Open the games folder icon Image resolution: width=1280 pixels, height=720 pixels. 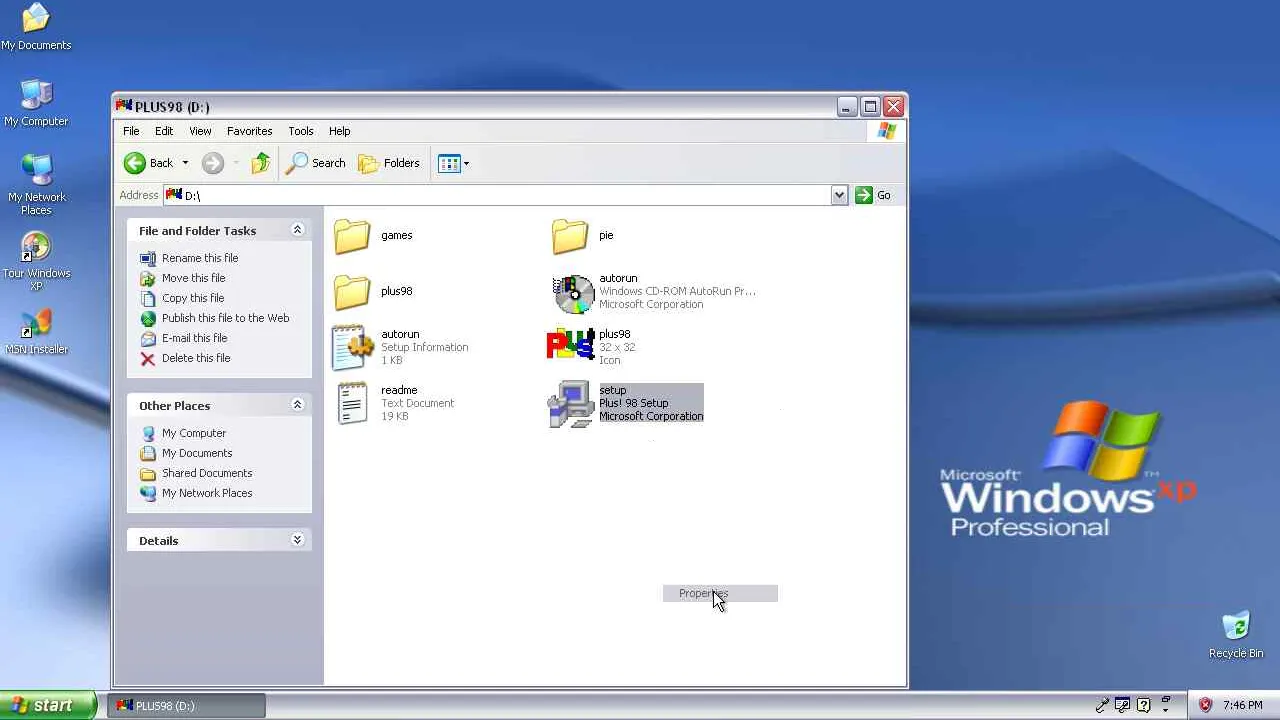pyautogui.click(x=352, y=236)
